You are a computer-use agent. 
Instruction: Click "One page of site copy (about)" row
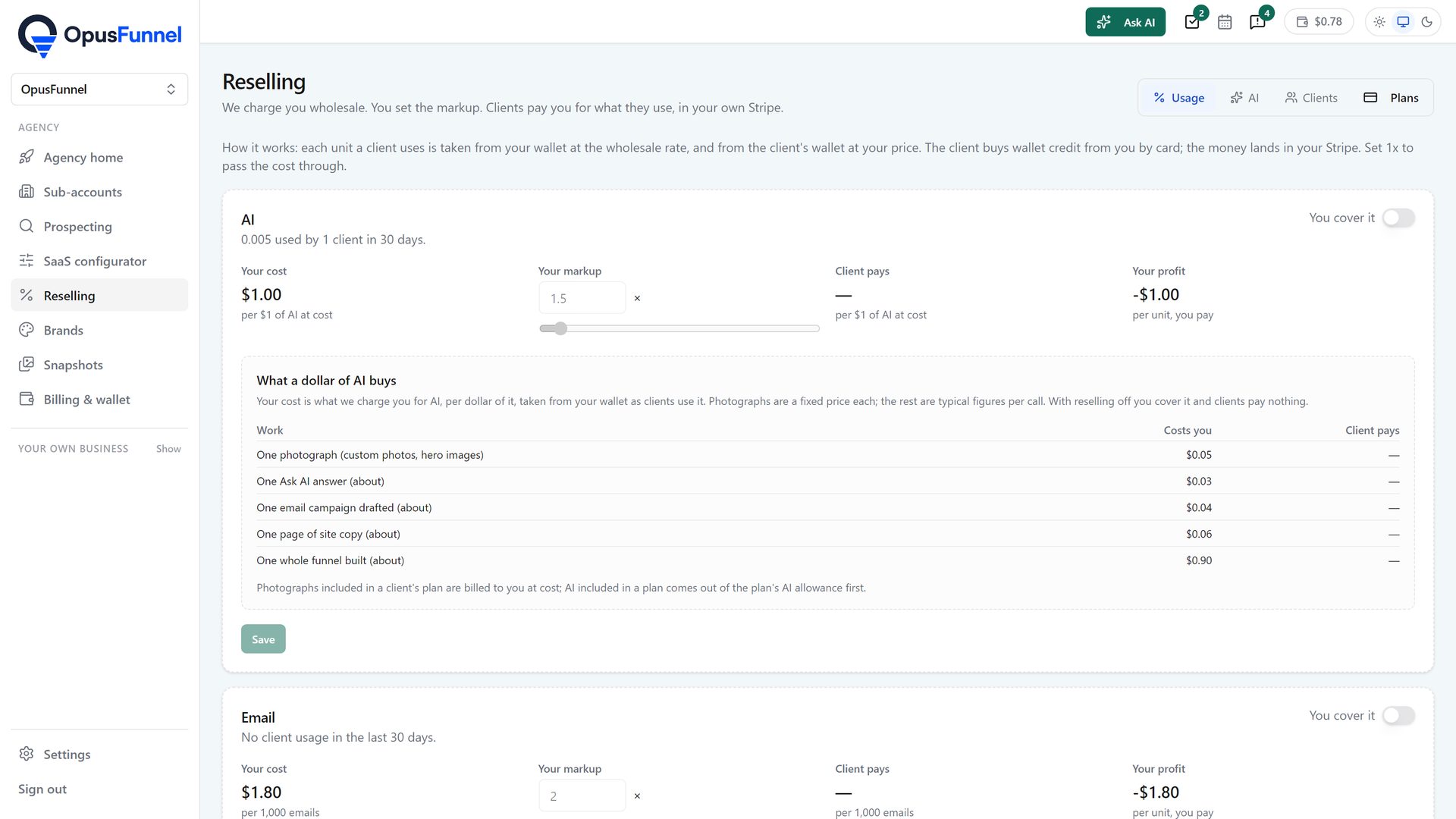827,534
